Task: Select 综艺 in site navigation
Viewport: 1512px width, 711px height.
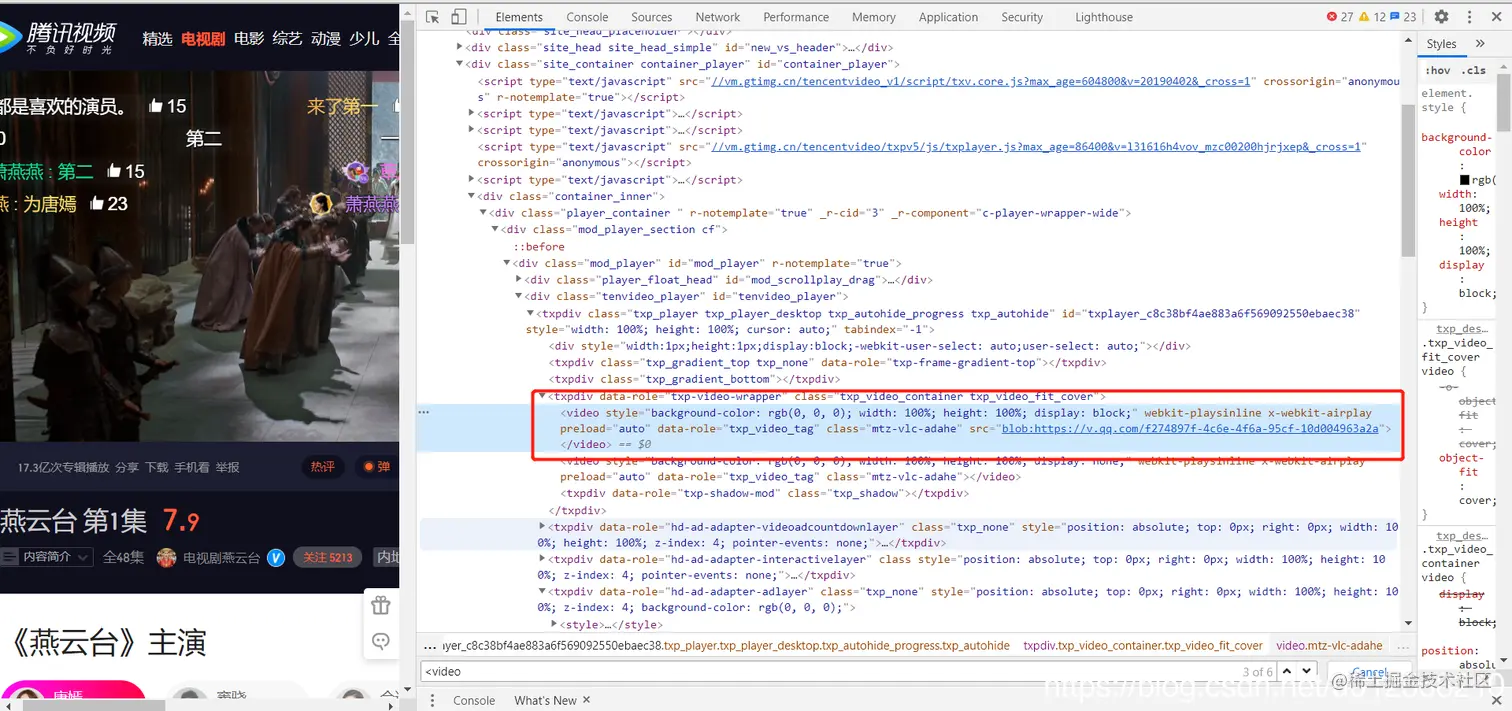Action: [x=287, y=38]
